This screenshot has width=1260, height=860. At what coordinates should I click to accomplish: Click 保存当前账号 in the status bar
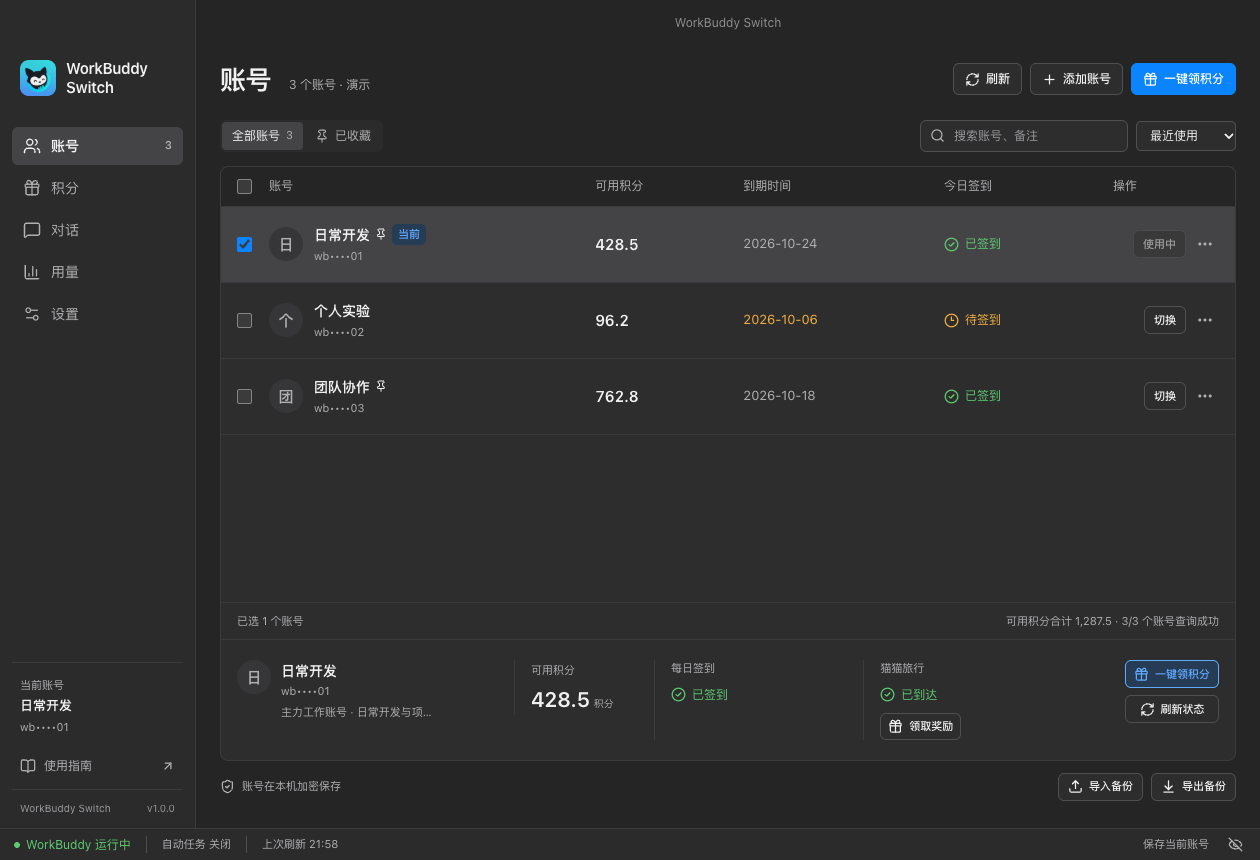point(1175,844)
